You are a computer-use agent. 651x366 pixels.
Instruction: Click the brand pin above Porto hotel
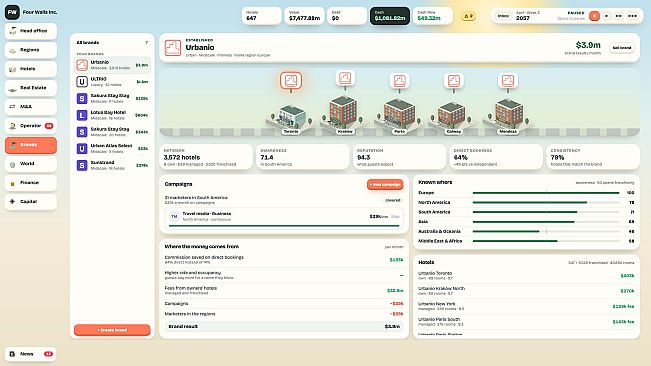click(399, 81)
